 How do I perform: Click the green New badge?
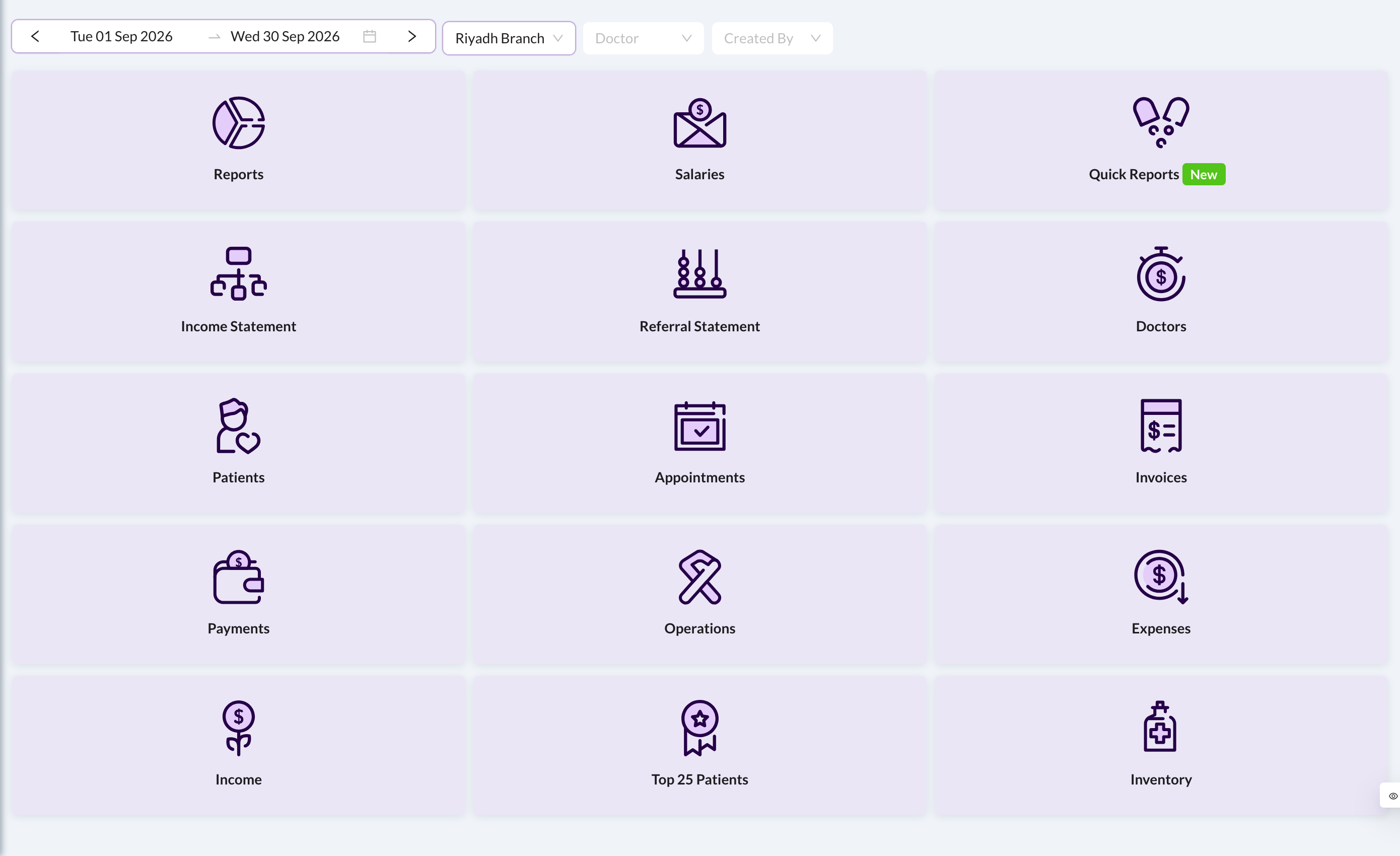point(1204,174)
